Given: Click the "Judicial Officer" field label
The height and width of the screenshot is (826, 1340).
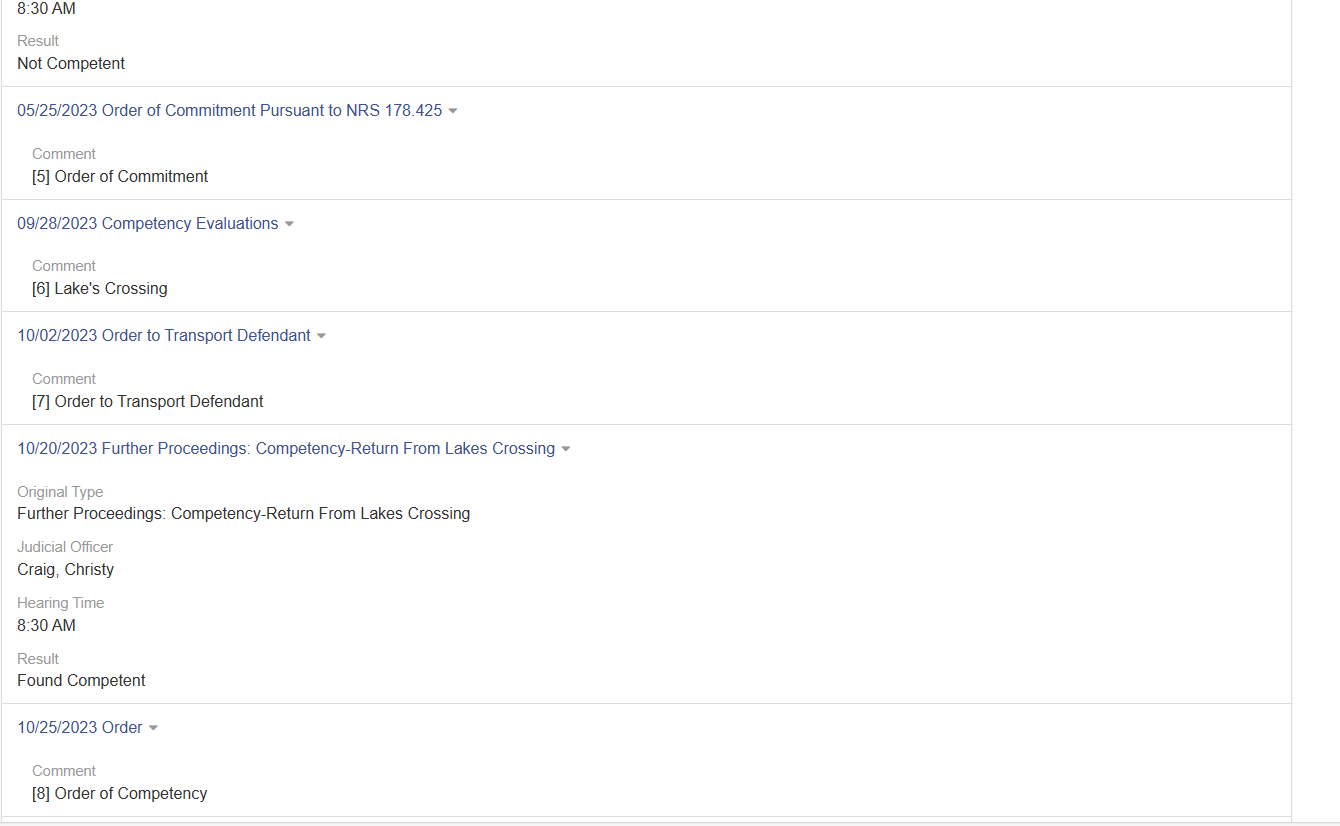Looking at the screenshot, I should 65,547.
